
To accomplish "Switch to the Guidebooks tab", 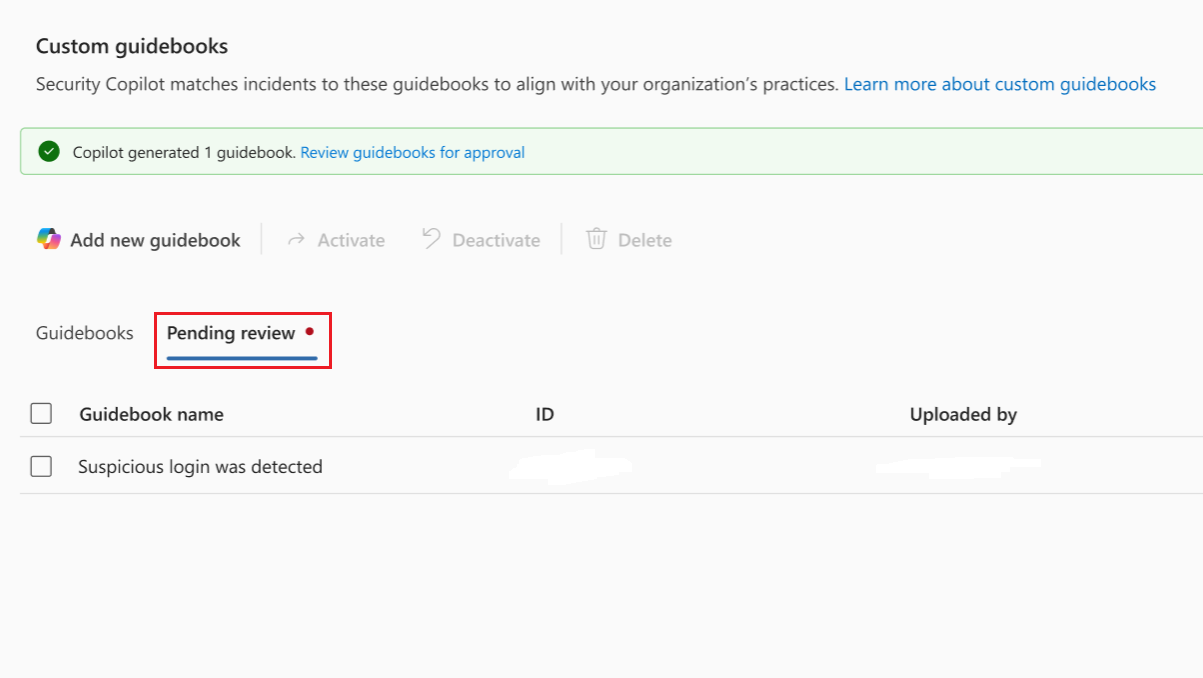I will [x=84, y=332].
